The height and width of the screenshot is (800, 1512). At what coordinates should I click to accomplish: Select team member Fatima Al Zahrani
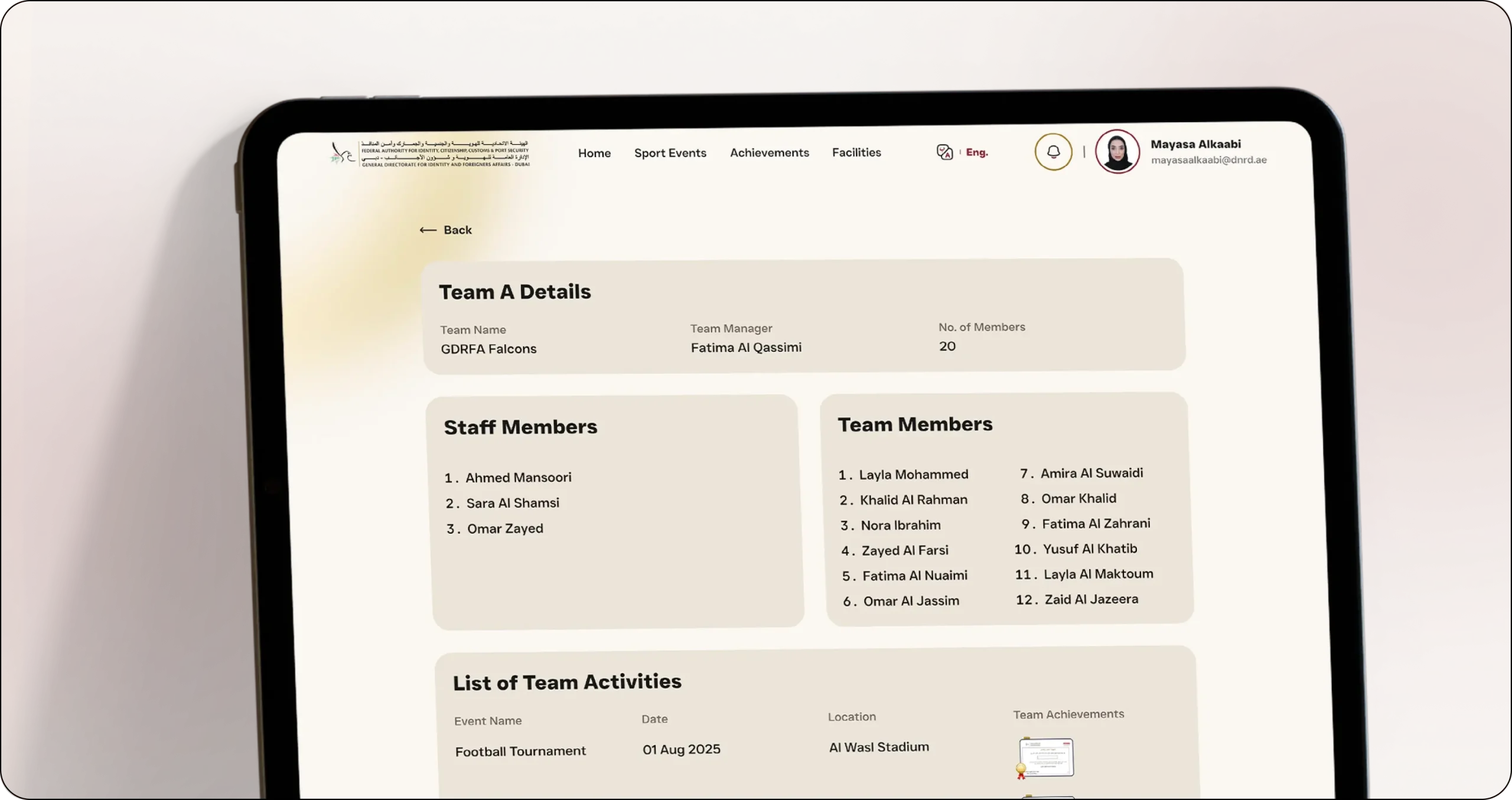1096,524
